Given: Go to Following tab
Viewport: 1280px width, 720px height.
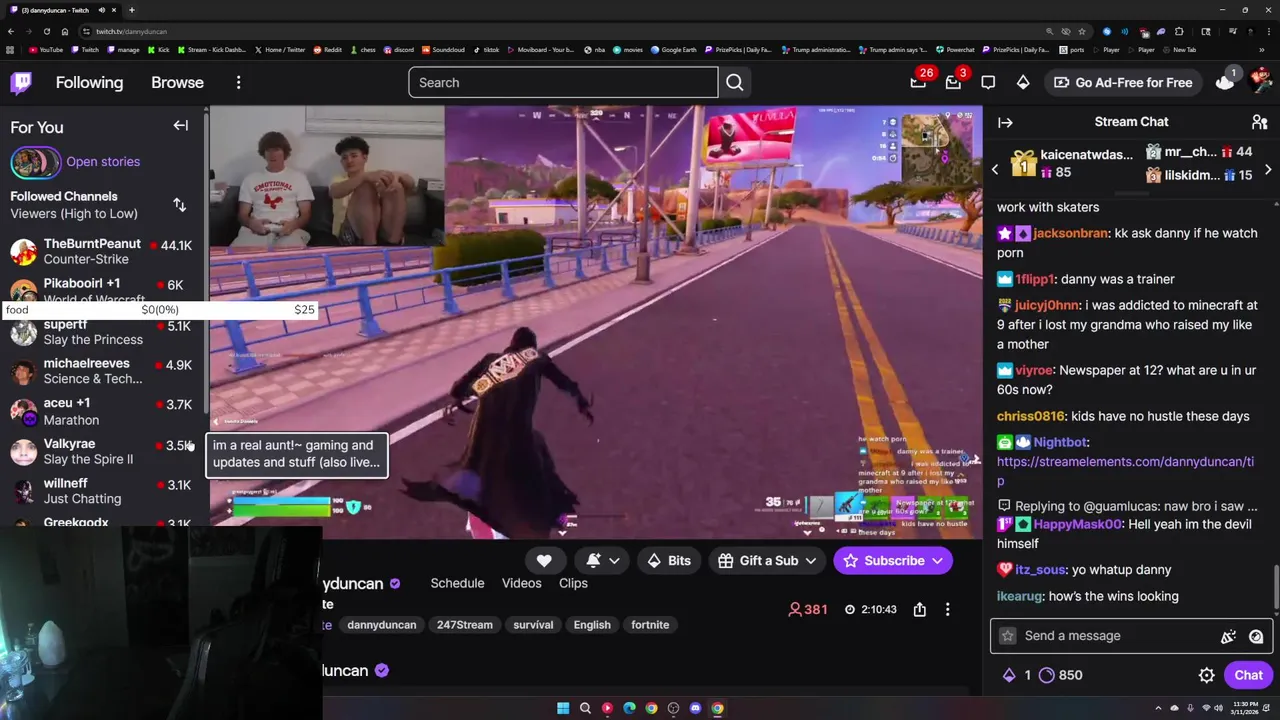Looking at the screenshot, I should [89, 82].
